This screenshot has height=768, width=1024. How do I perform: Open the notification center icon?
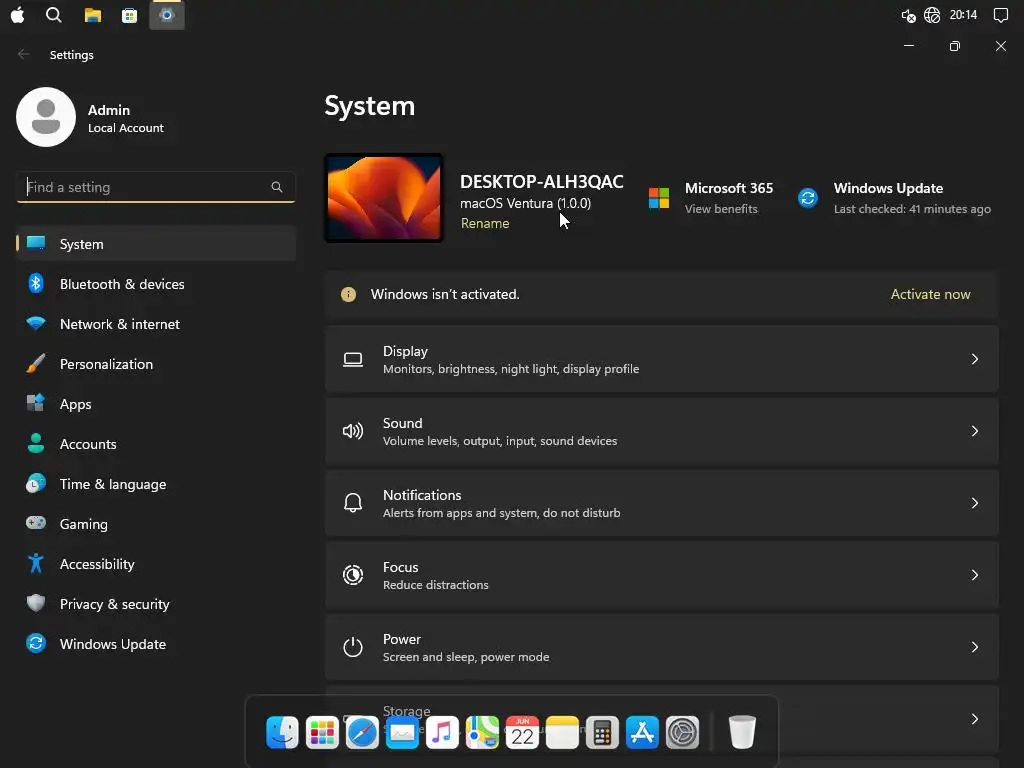(x=1000, y=15)
